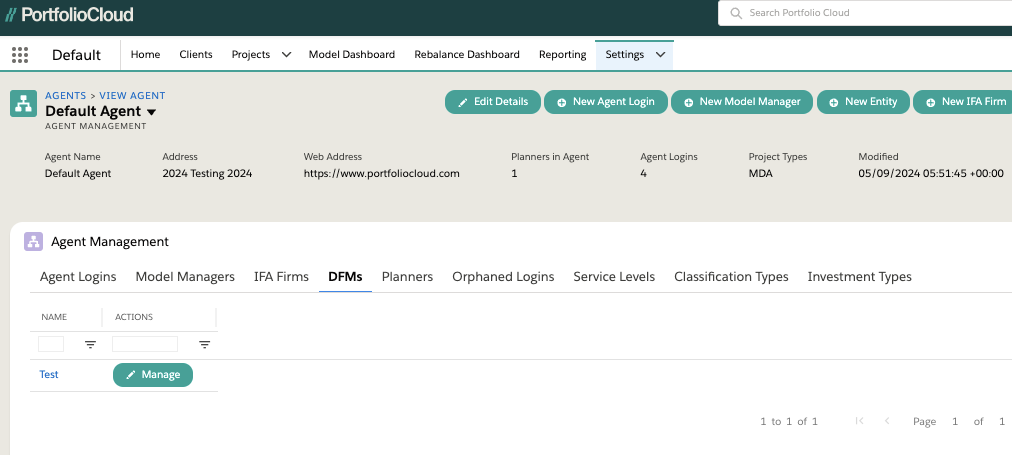This screenshot has width=1012, height=455.
Task: Click Manage button for Test row
Action: pyautogui.click(x=152, y=375)
